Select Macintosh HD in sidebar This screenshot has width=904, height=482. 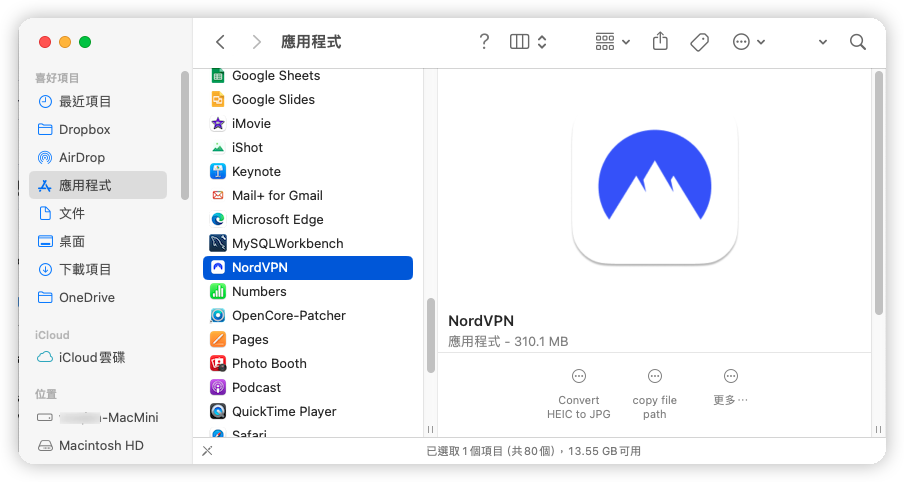pos(98,445)
